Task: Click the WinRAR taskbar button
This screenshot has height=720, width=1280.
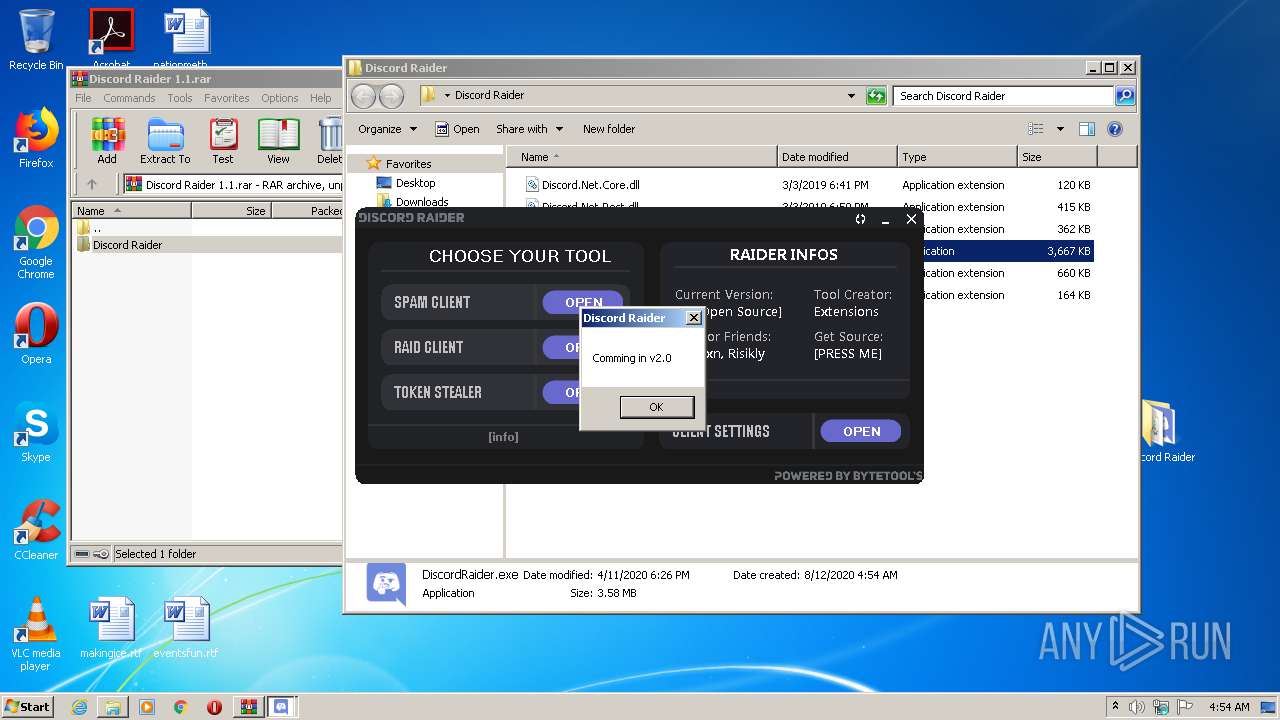Action: [x=247, y=707]
